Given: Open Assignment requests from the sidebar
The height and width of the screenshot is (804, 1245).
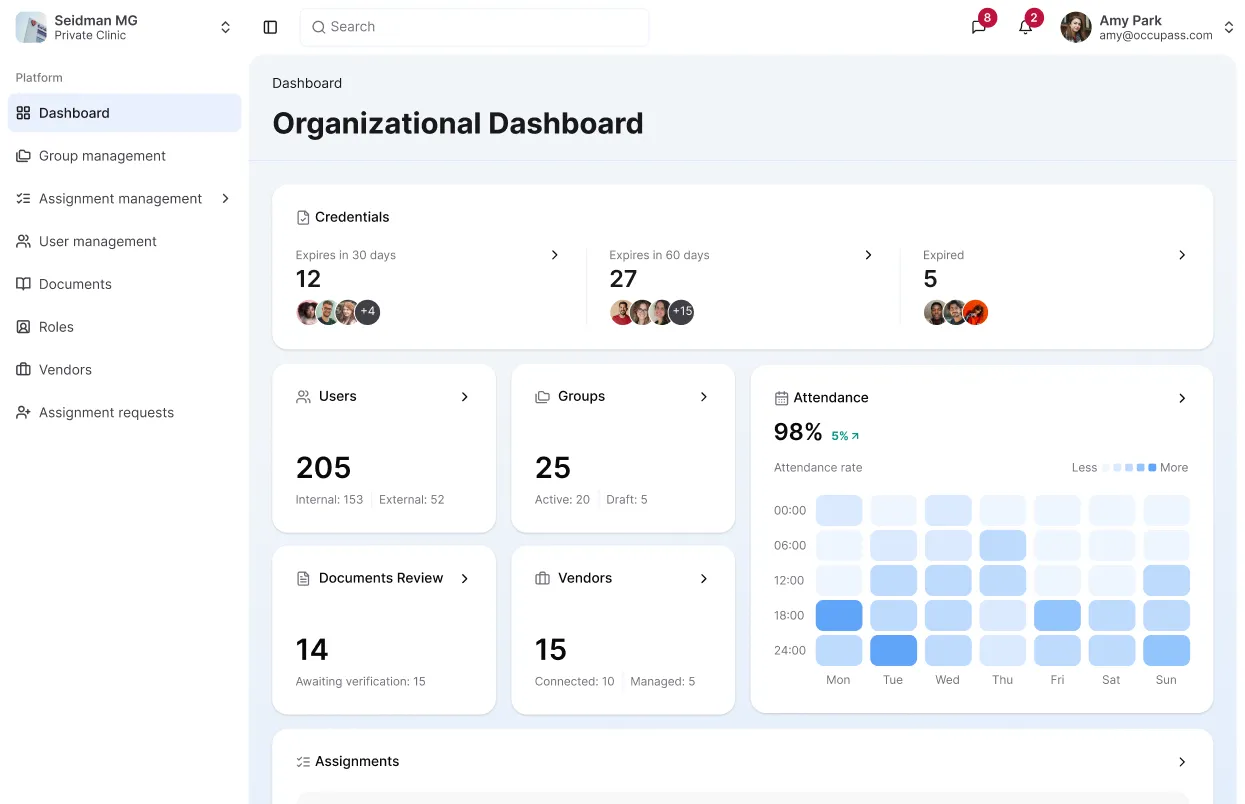Looking at the screenshot, I should 106,413.
